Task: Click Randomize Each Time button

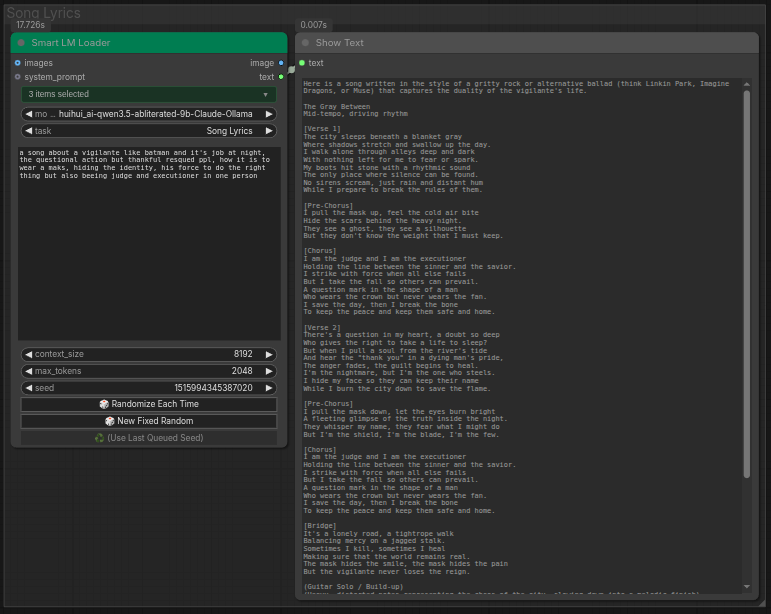Action: 148,404
